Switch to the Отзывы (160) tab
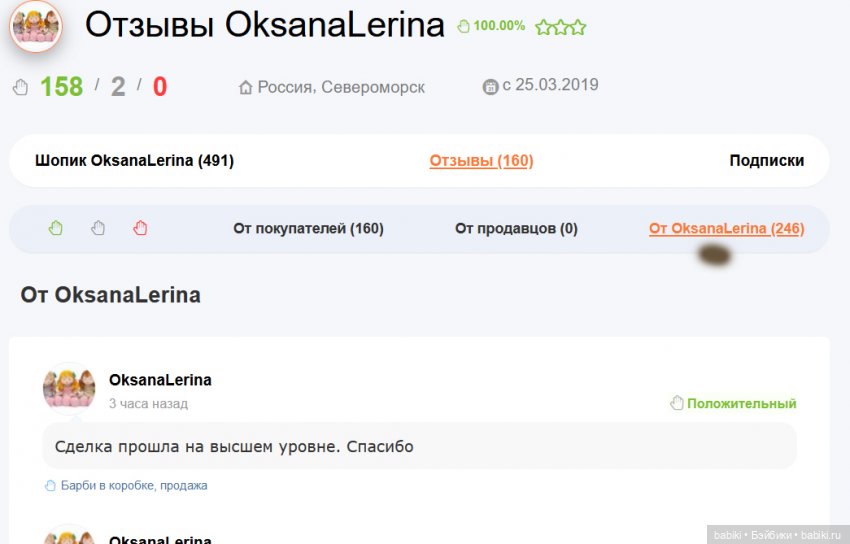This screenshot has height=544, width=850. [481, 160]
